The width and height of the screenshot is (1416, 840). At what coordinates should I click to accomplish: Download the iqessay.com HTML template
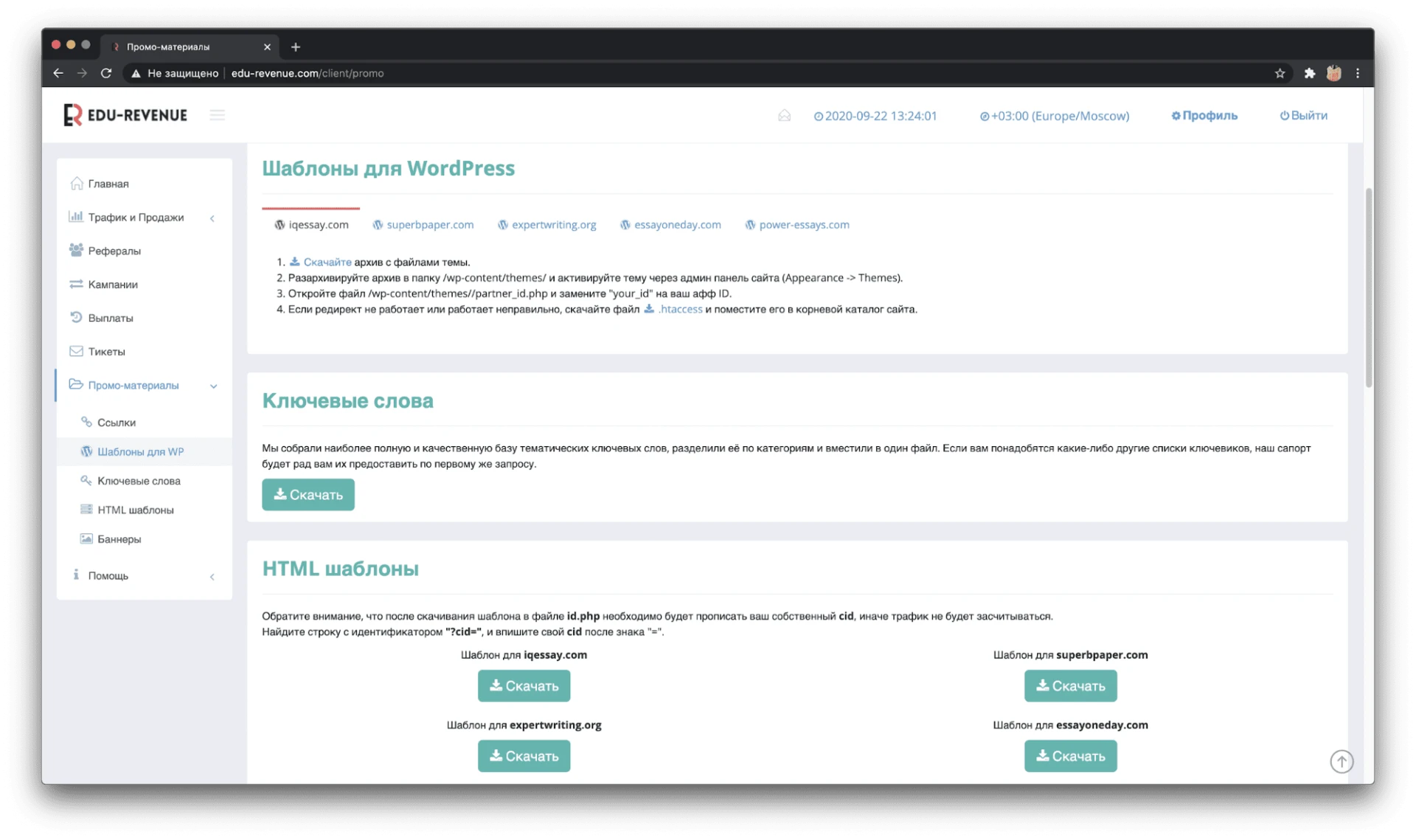point(524,686)
